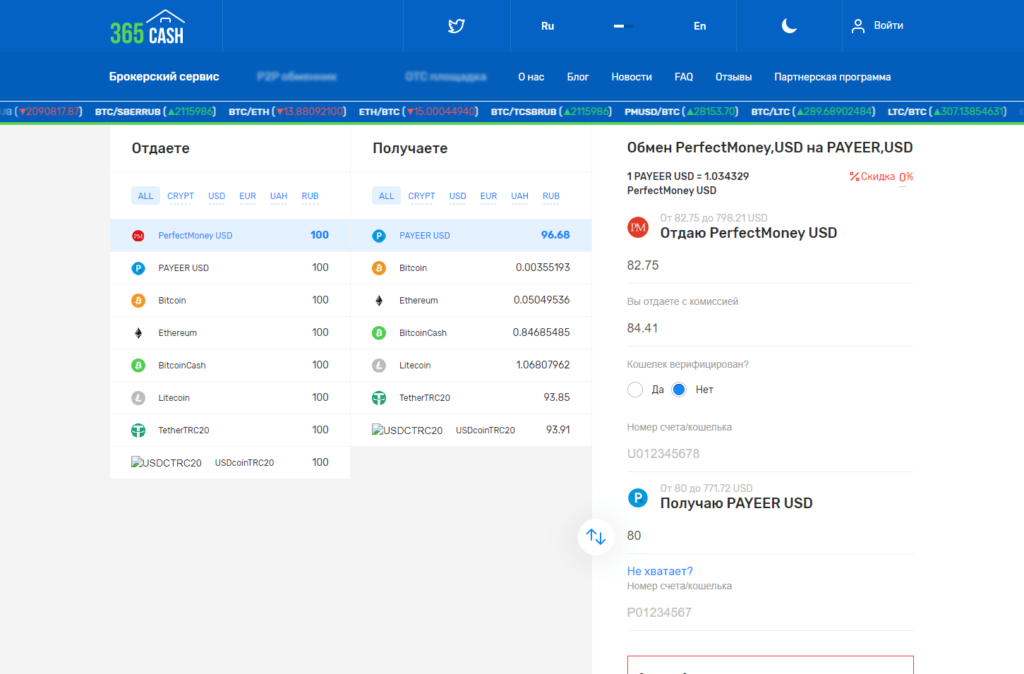1024x674 pixels.
Task: Switch language to Ru
Action: [x=547, y=26]
